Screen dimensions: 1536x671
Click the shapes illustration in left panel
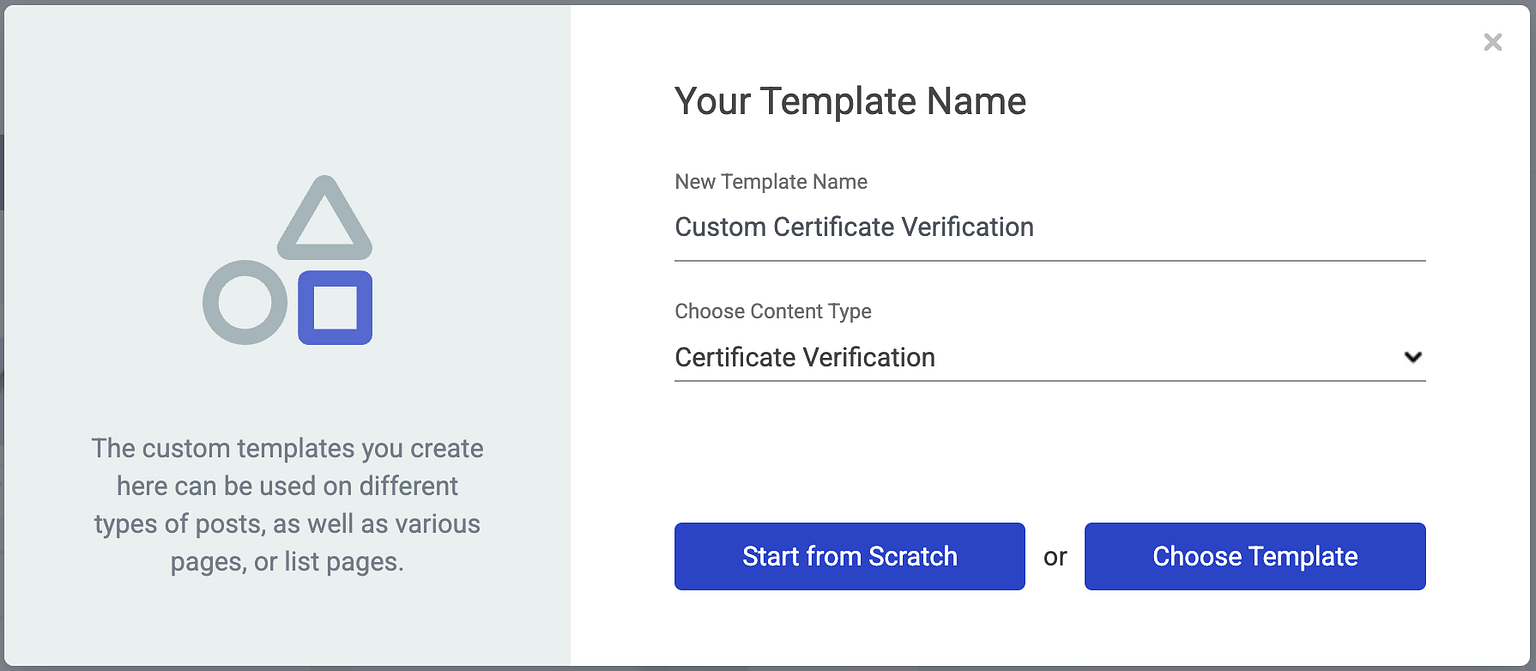point(289,262)
